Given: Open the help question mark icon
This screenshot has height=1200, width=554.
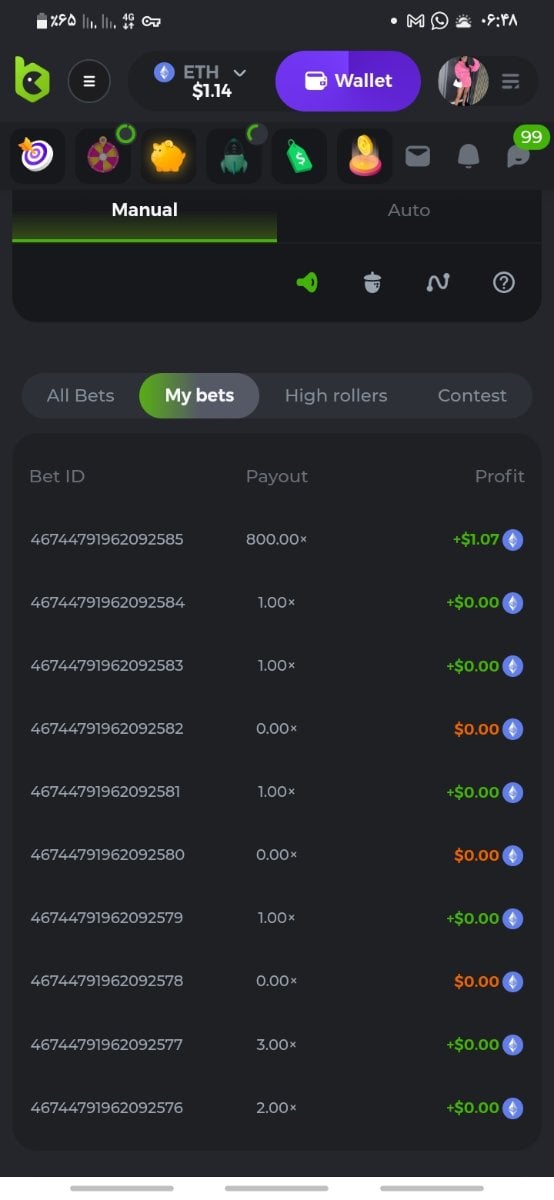Looking at the screenshot, I should [504, 283].
